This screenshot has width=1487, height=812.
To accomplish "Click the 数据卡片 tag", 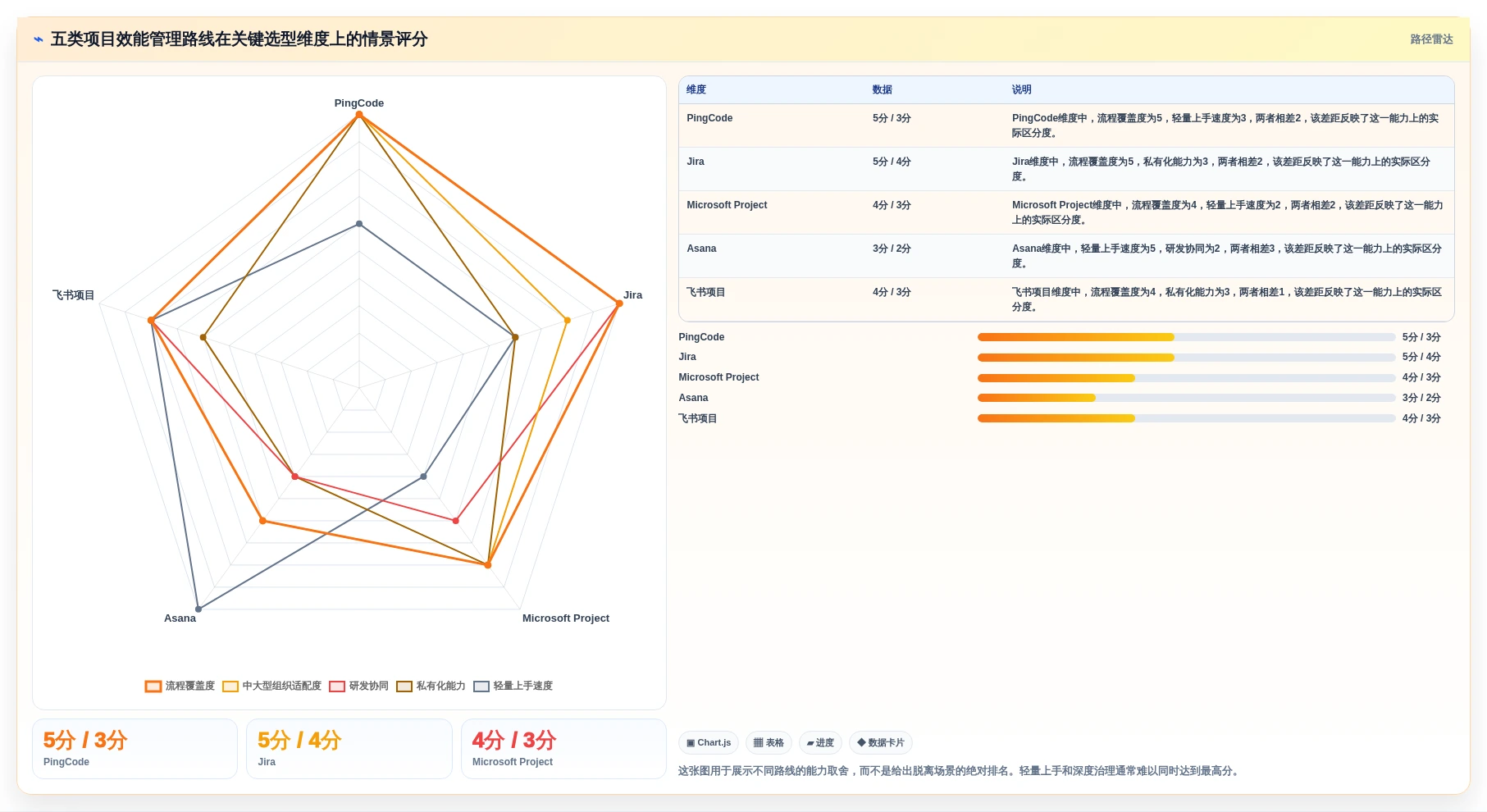I will pos(881,743).
